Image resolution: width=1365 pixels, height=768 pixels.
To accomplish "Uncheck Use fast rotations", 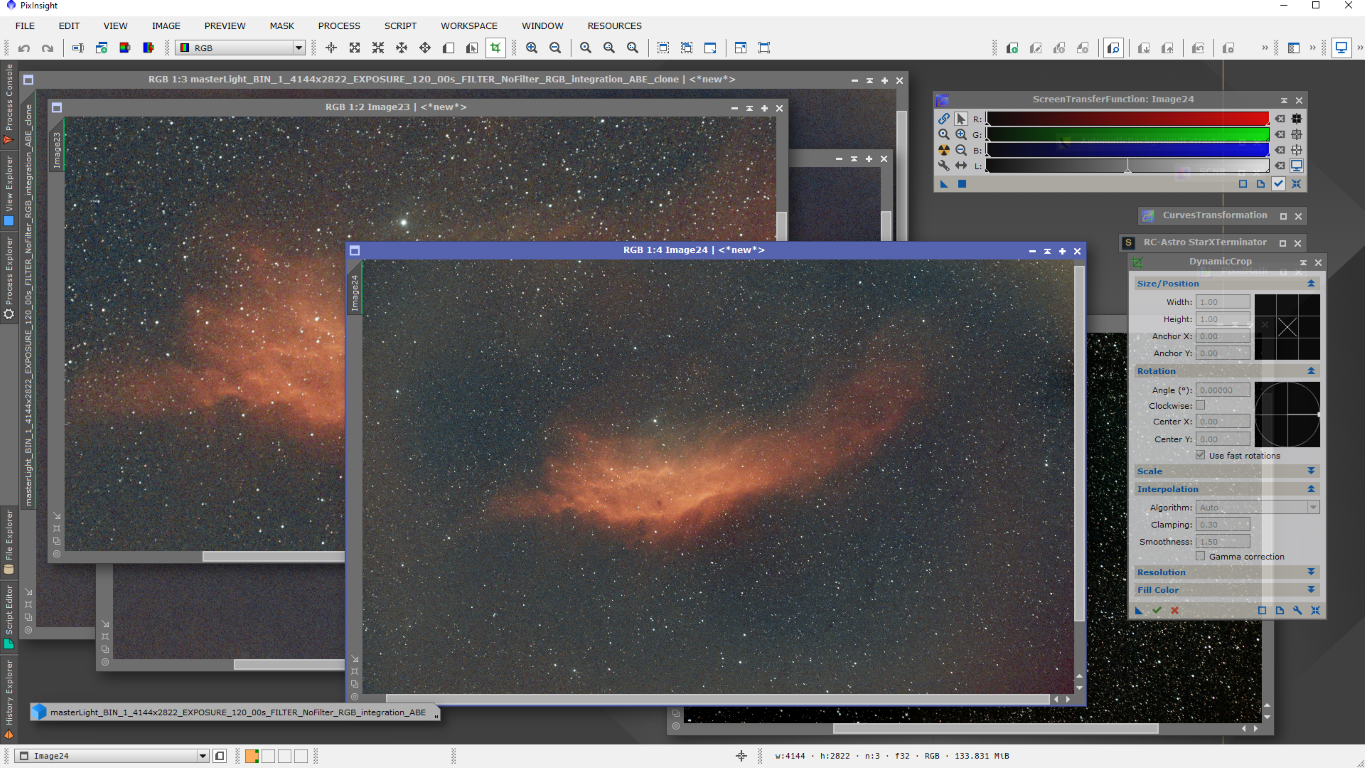I will [x=1200, y=455].
